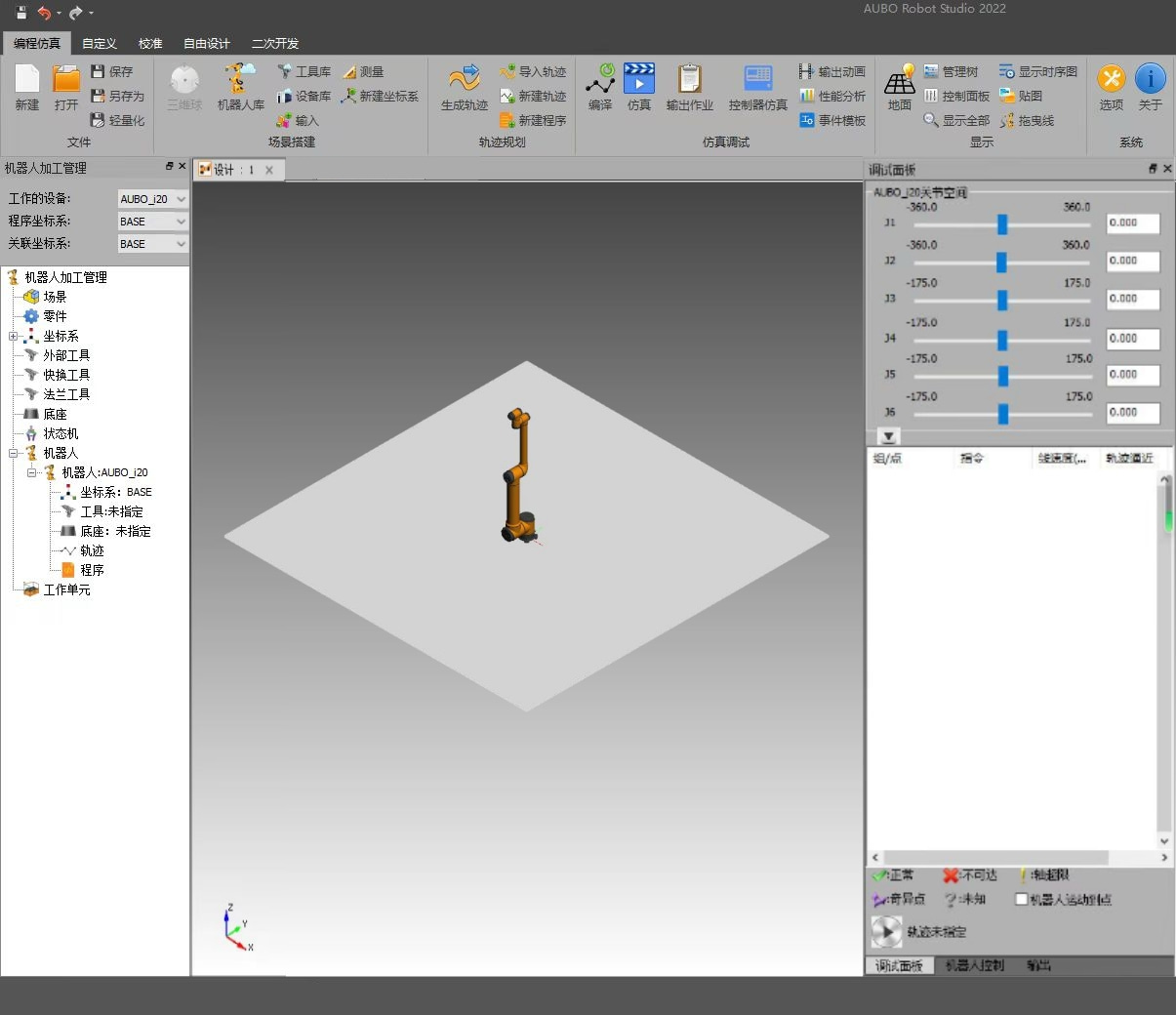This screenshot has height=1015, width=1176.
Task: Click redo in the quick access toolbar
Action: point(76,13)
